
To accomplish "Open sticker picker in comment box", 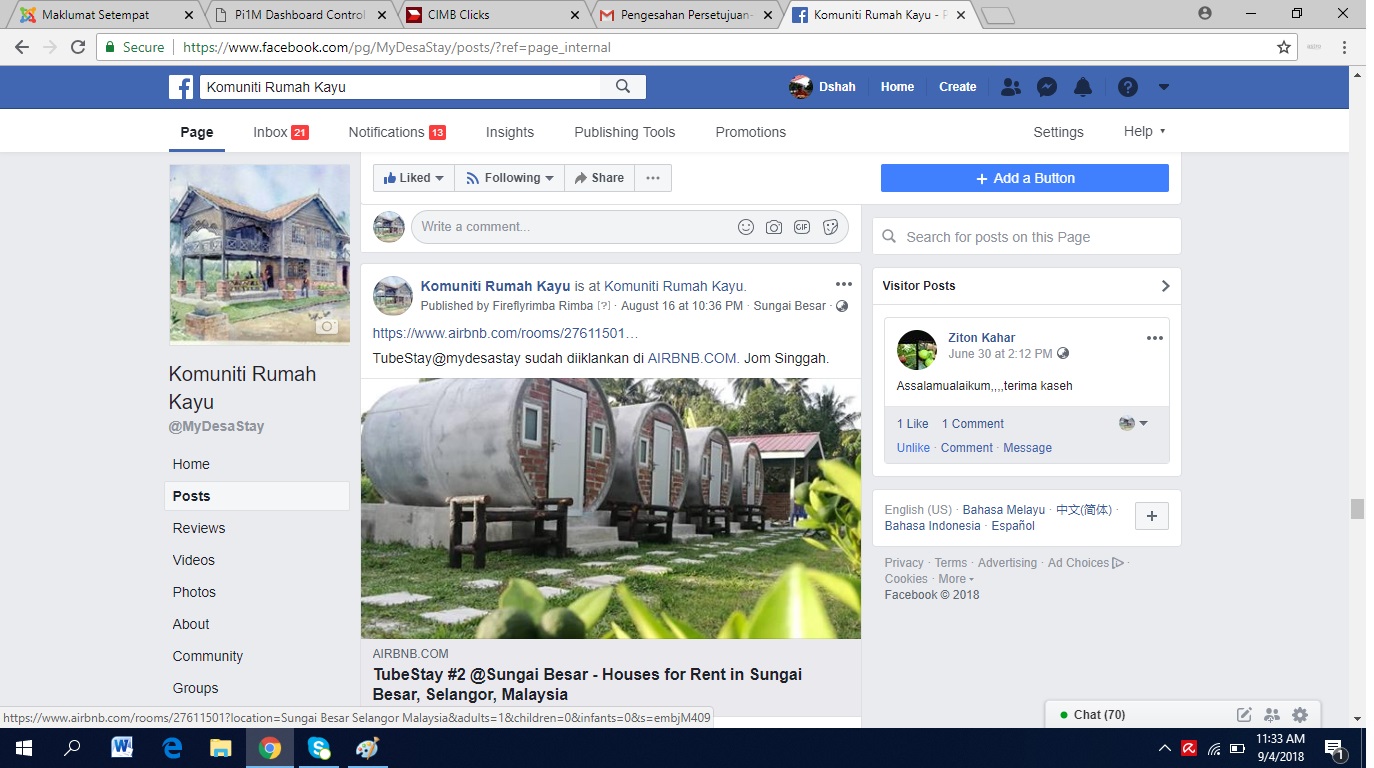I will [830, 227].
